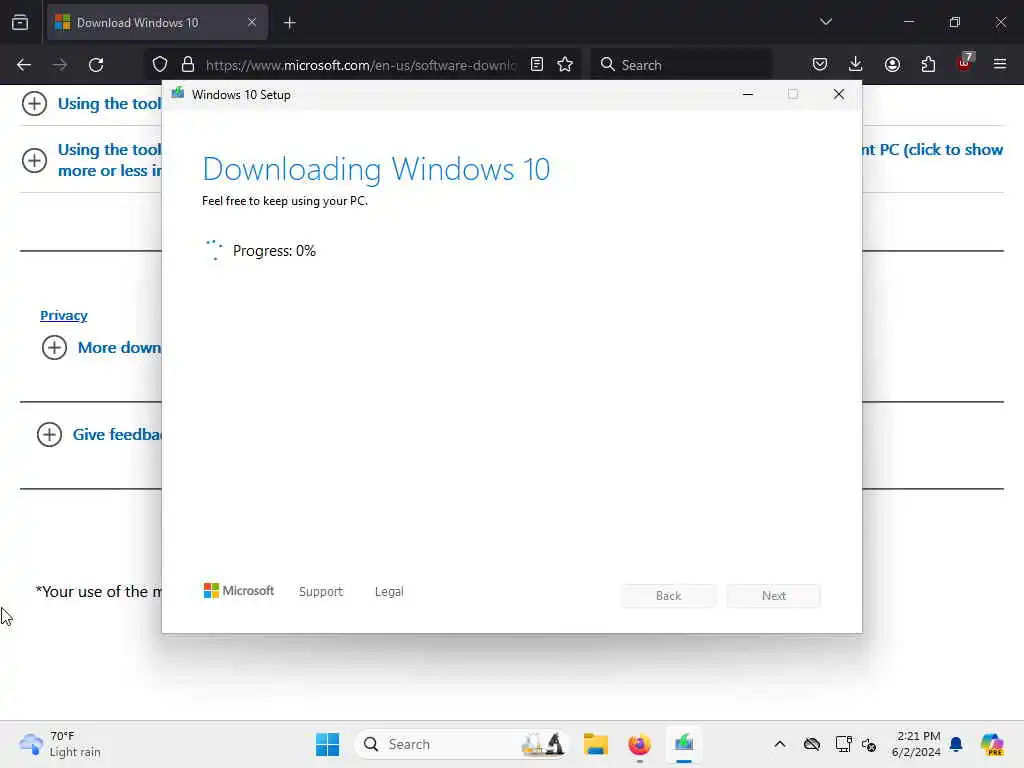Screen dimensions: 1024x768
Task: List all tabs dropdown arrow
Action: coord(826,22)
